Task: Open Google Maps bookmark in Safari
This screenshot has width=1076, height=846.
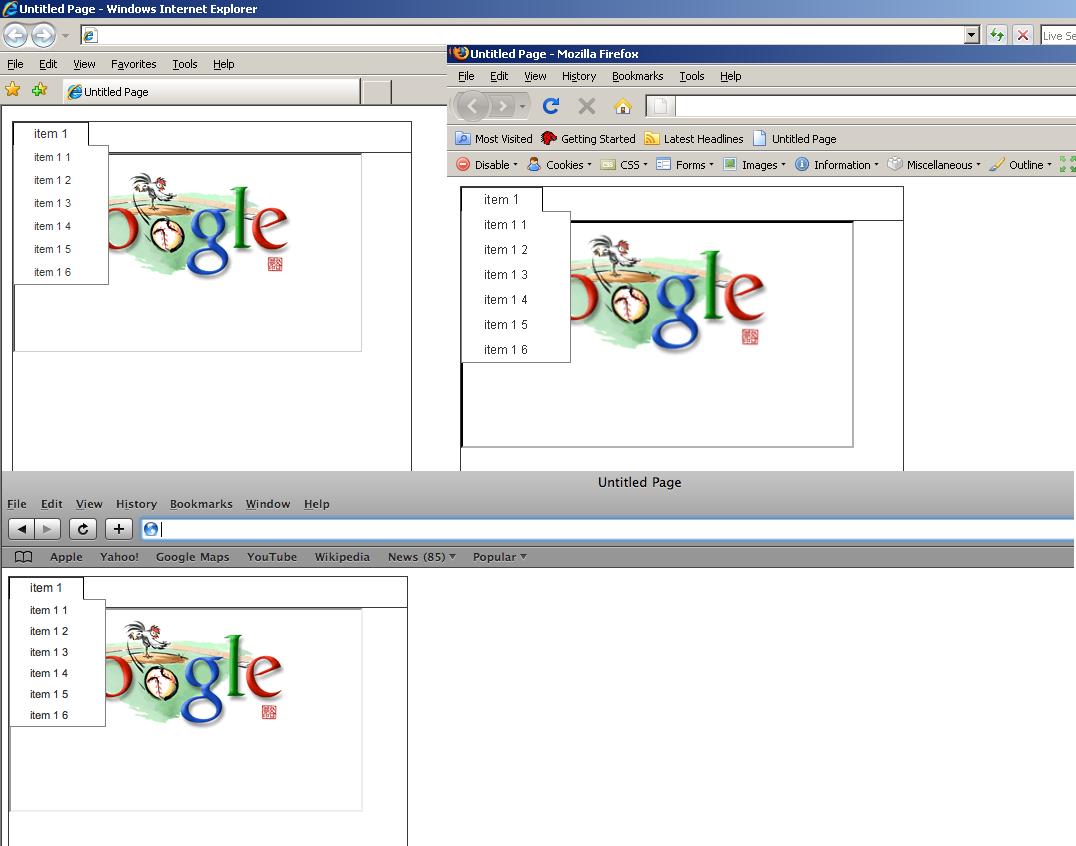Action: [193, 557]
